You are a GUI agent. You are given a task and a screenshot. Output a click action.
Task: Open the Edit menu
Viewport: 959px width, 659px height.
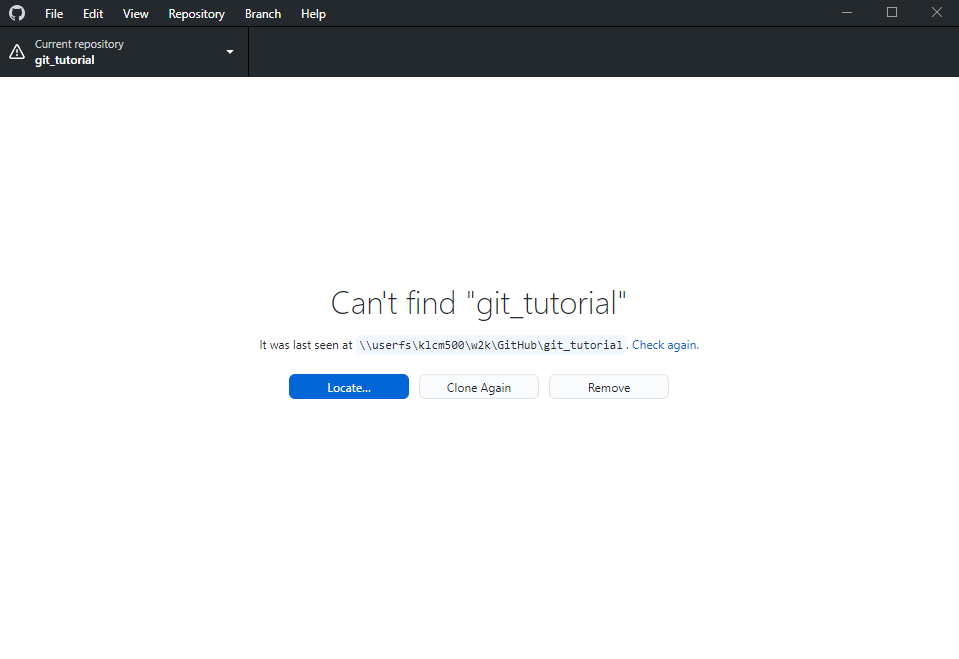(93, 13)
